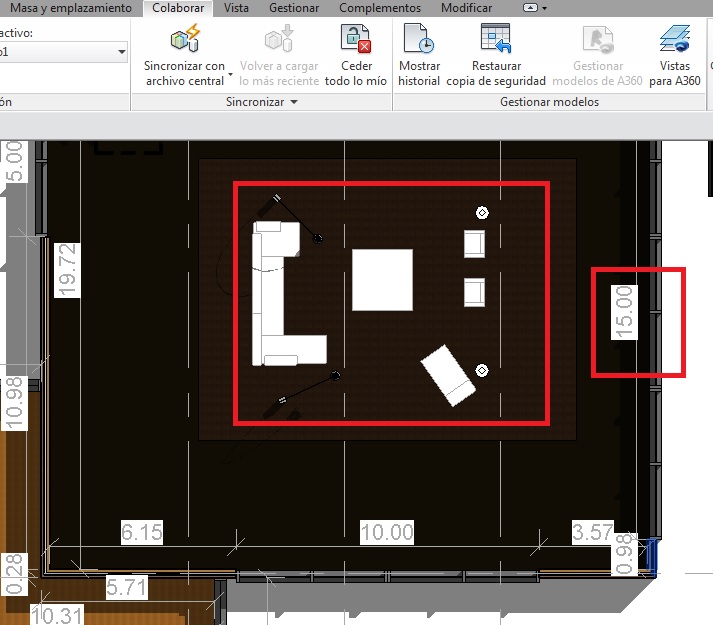Click Gestionar modelos de A360 icon
This screenshot has width=713, height=625.
pos(598,41)
